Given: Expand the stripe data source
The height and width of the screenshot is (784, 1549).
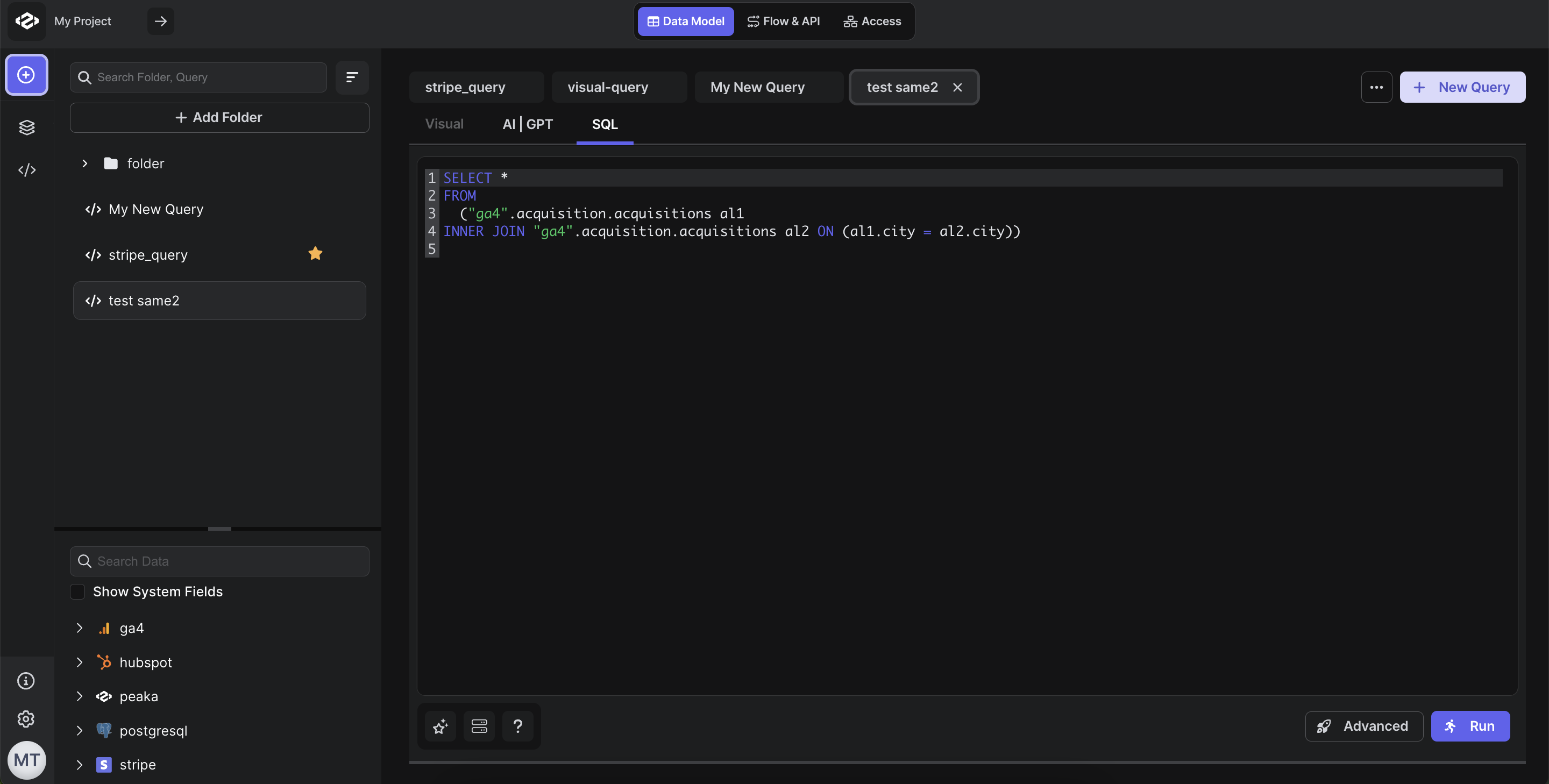Looking at the screenshot, I should (x=80, y=764).
